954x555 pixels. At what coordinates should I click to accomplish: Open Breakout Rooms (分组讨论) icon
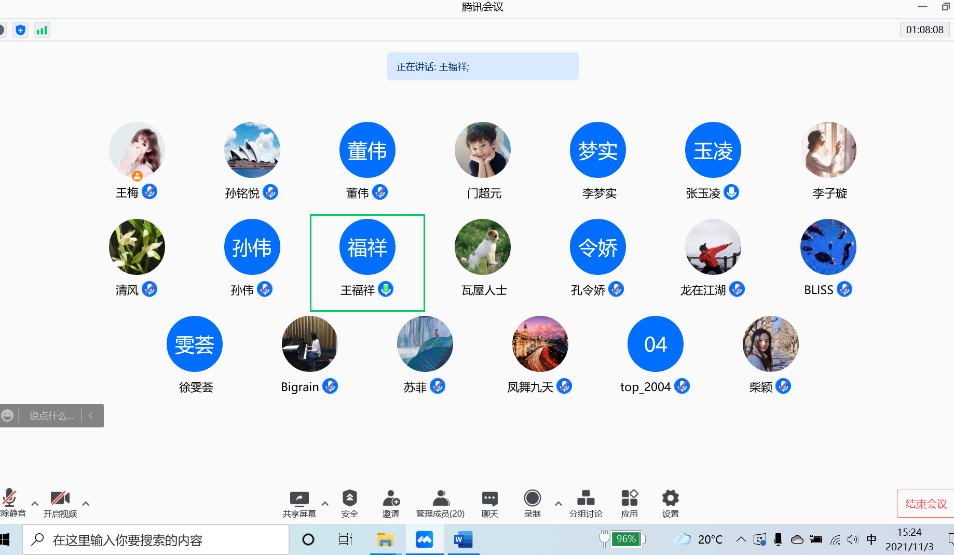586,499
